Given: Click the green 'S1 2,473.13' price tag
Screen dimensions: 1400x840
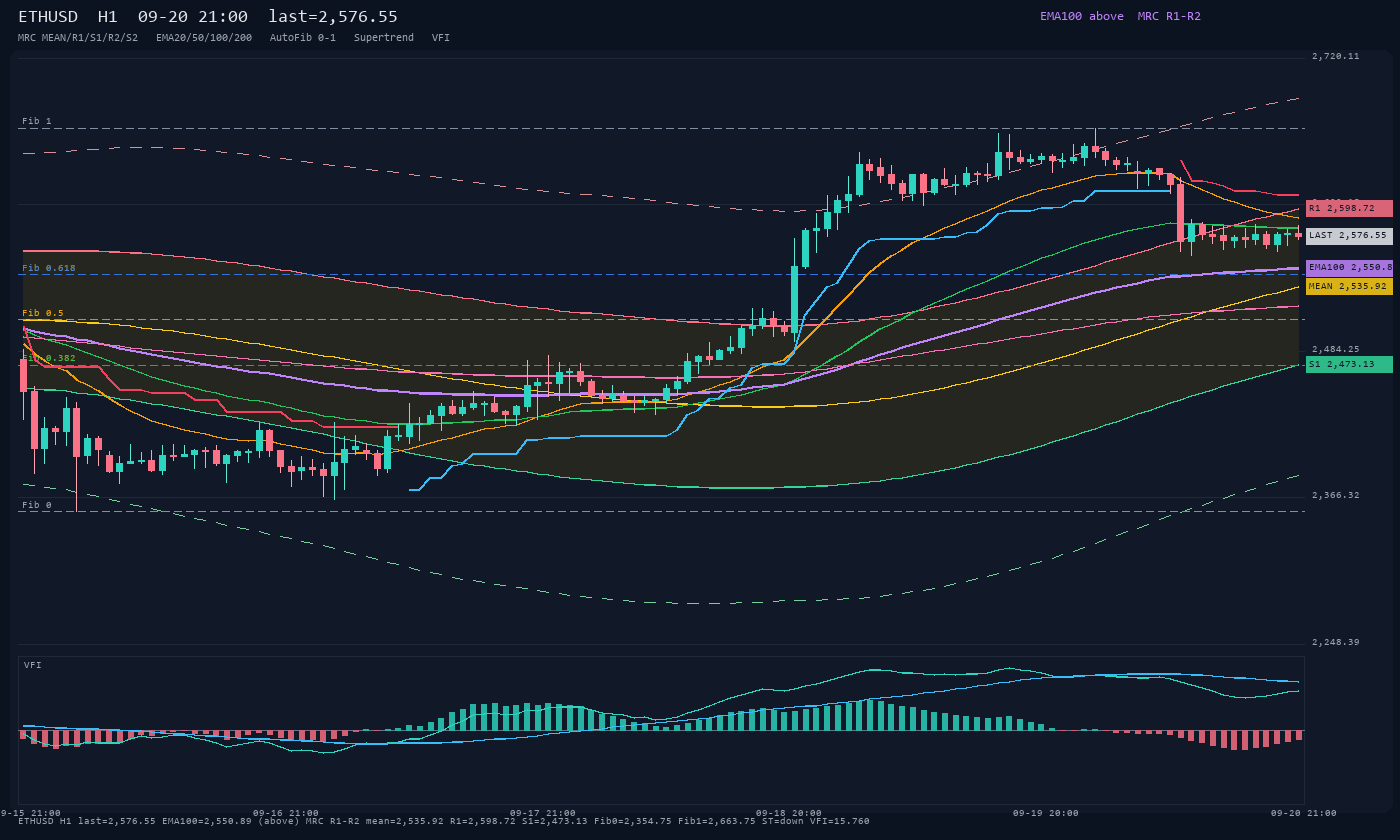Looking at the screenshot, I should tap(1348, 365).
